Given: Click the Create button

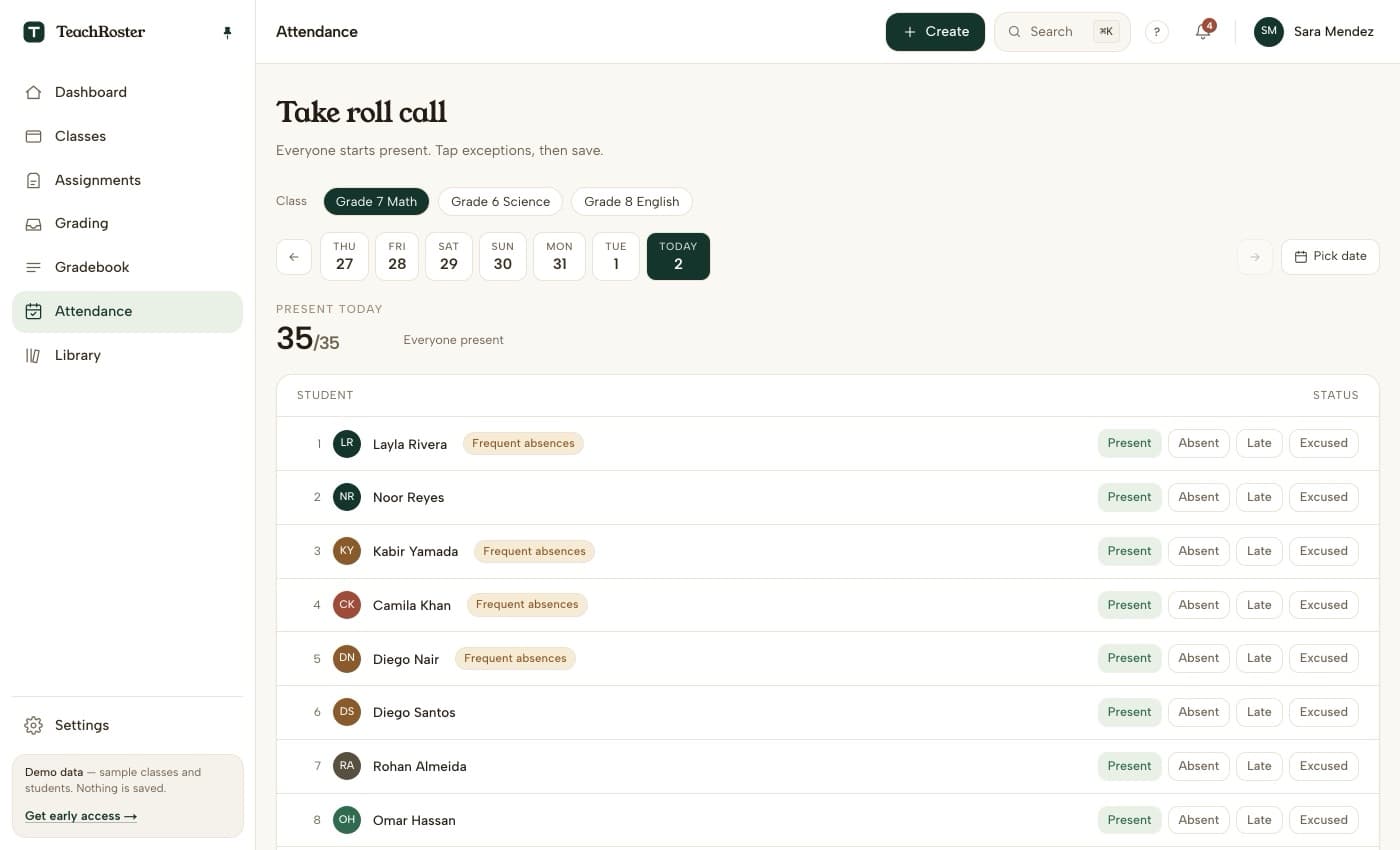Looking at the screenshot, I should [x=935, y=32].
